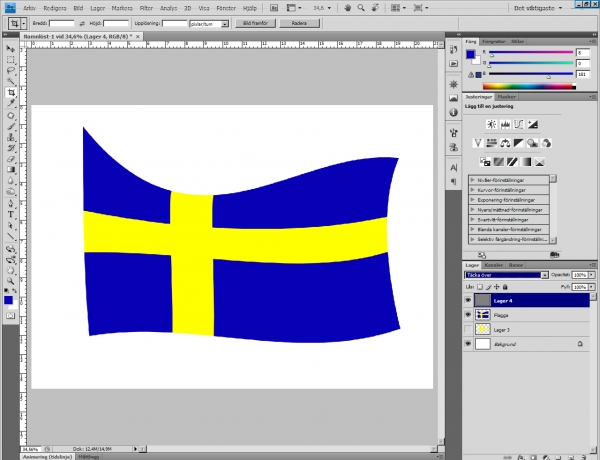Add a Channel Mixer adjustment
This screenshot has height=460, width=600.
click(x=546, y=143)
